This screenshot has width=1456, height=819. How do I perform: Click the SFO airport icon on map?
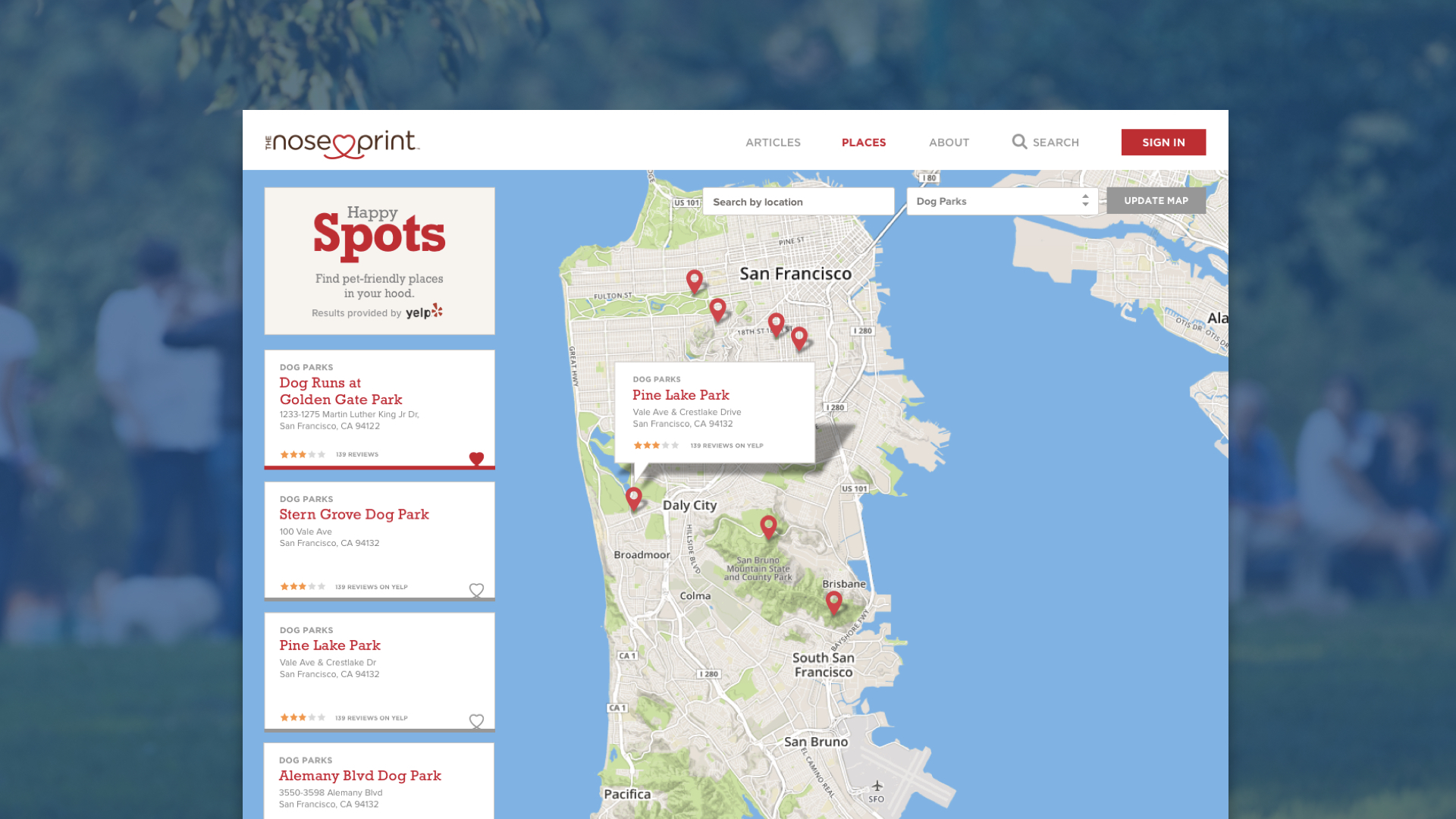click(877, 786)
